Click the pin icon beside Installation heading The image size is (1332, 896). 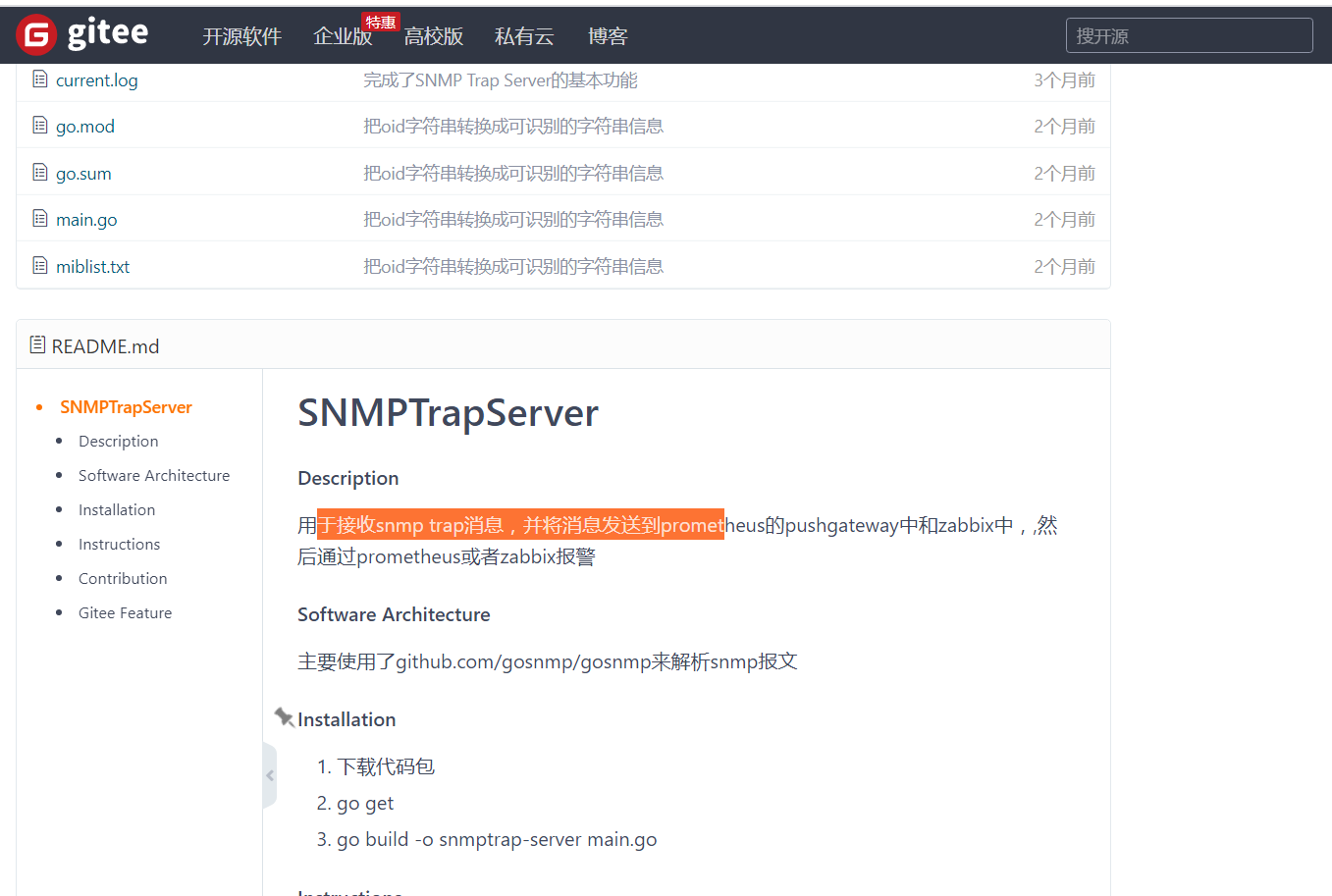(x=284, y=717)
